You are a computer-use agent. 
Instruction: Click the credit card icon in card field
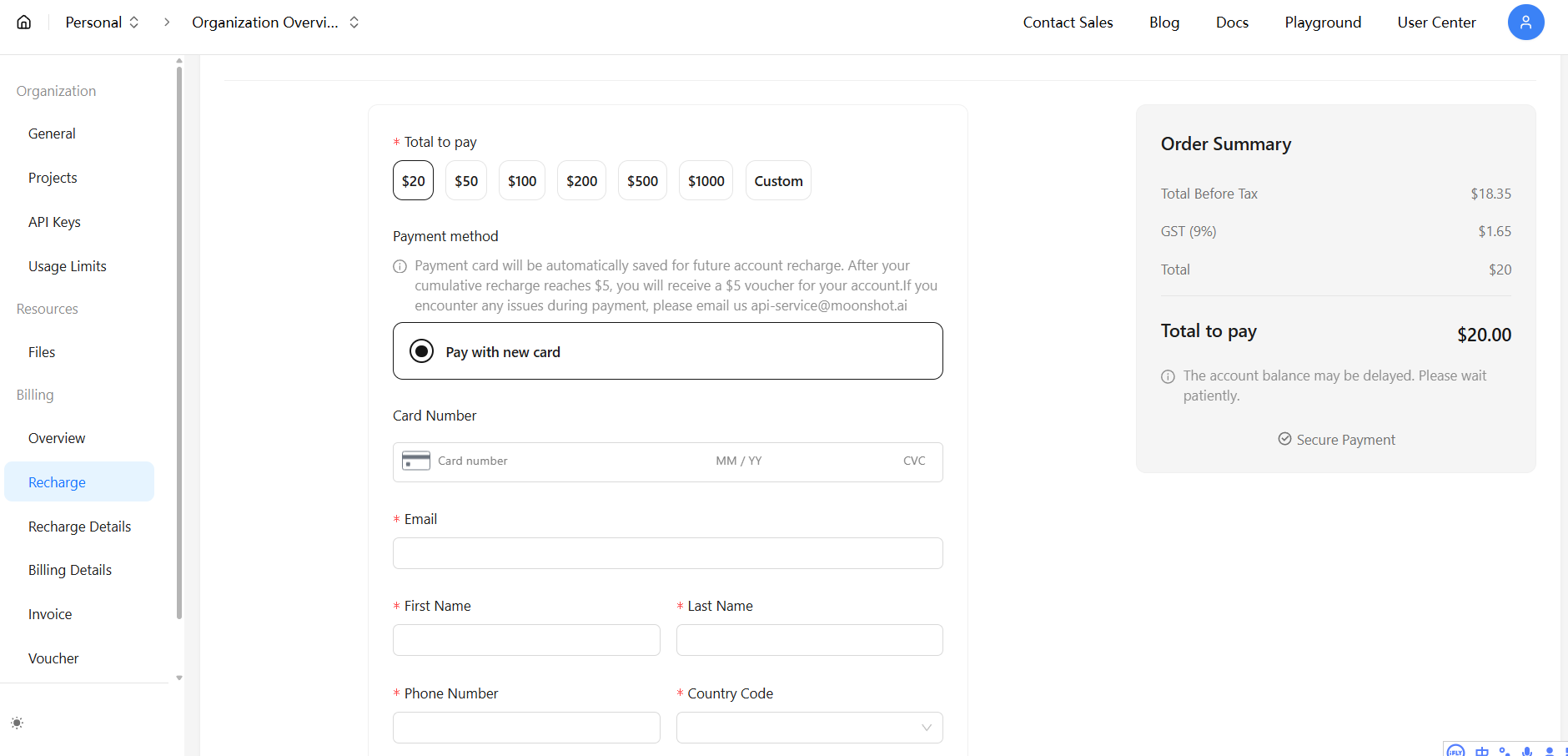click(415, 461)
